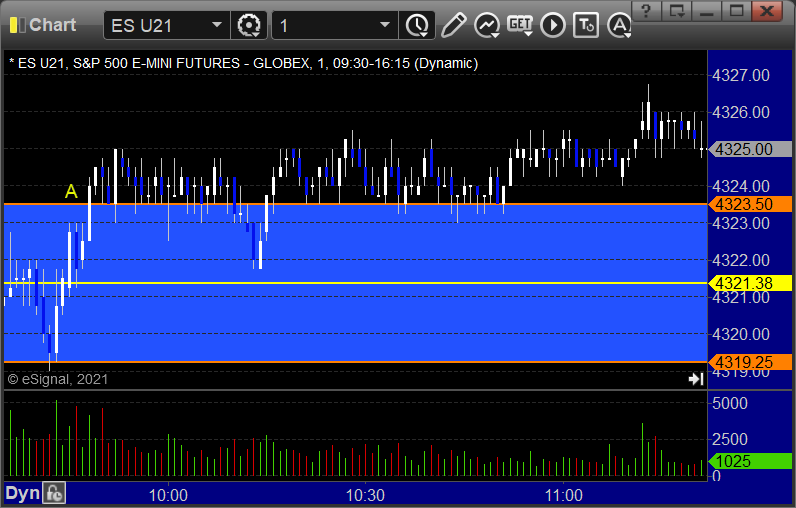Click the 4323.00 price axis label
Screen dimensions: 796x508
(741, 223)
